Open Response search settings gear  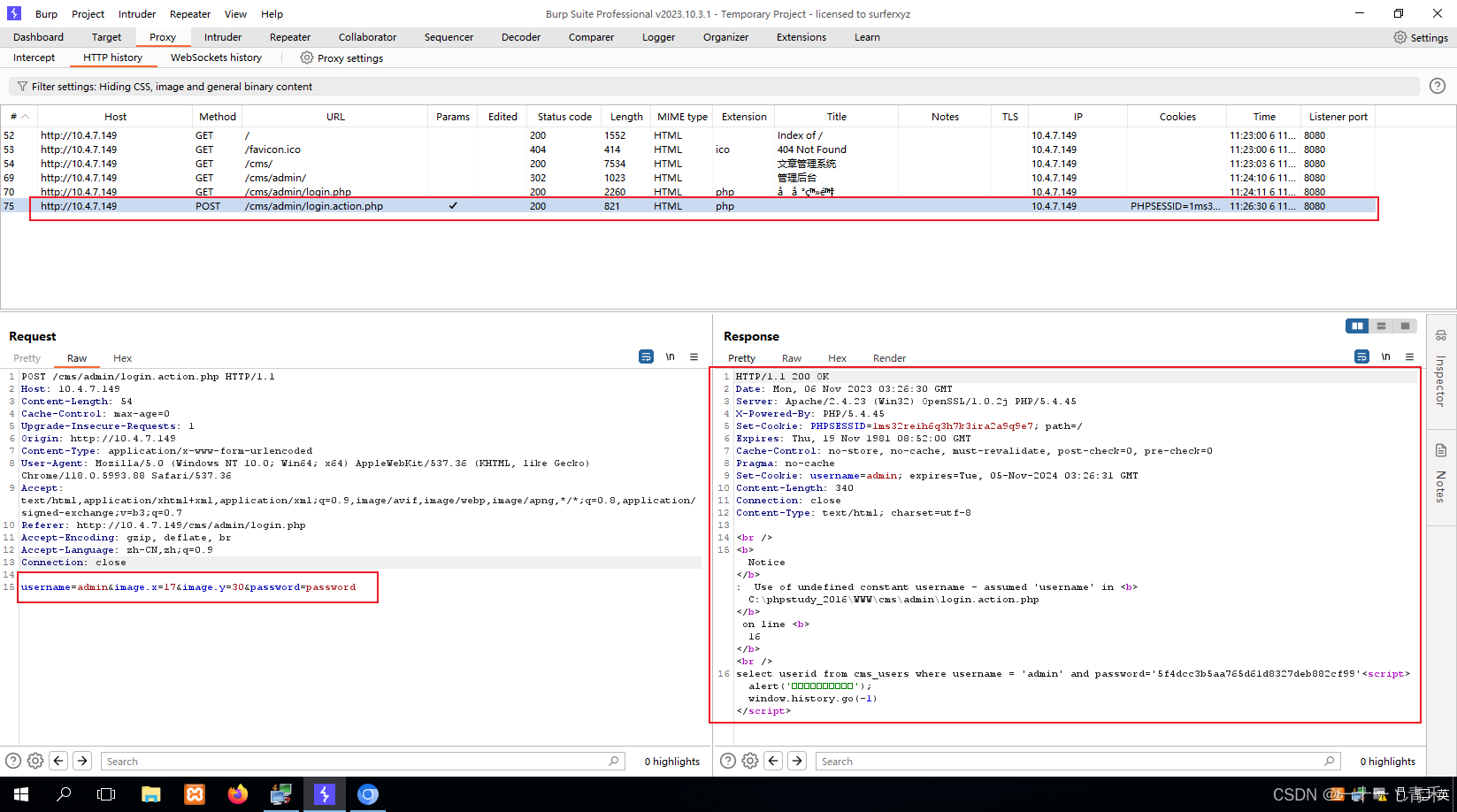(x=750, y=761)
